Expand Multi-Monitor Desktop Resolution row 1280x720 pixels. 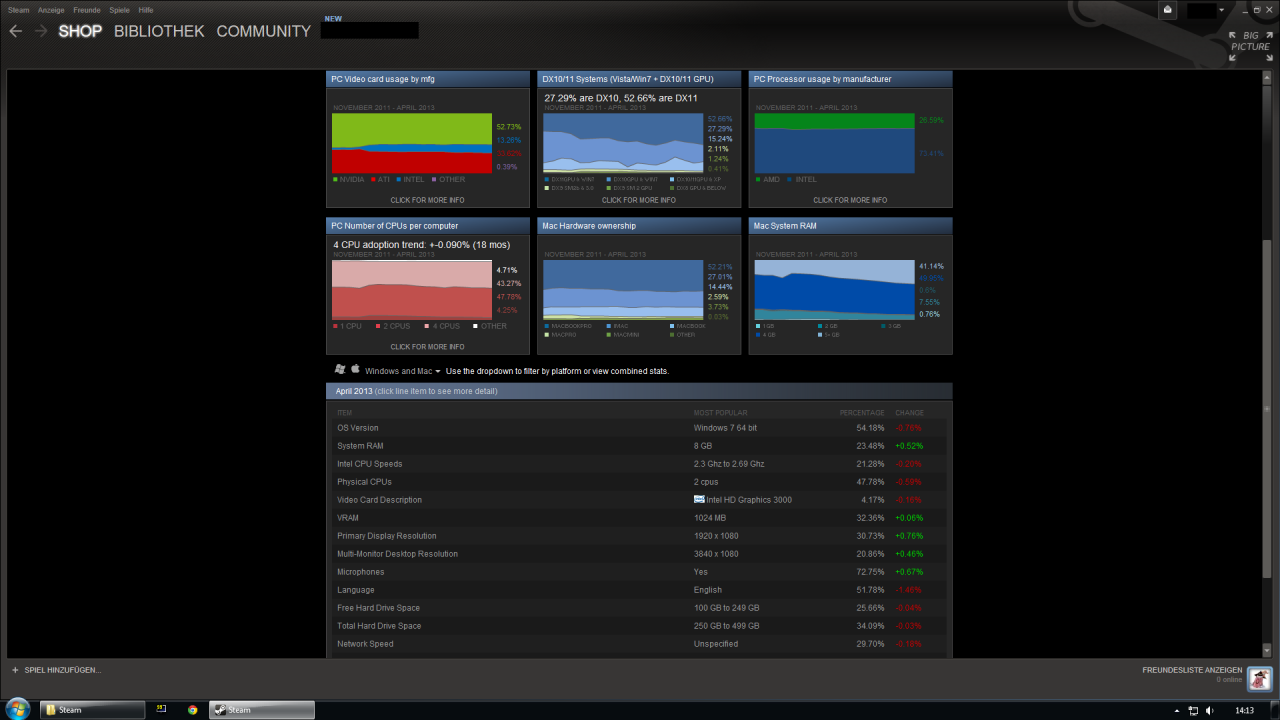click(639, 554)
